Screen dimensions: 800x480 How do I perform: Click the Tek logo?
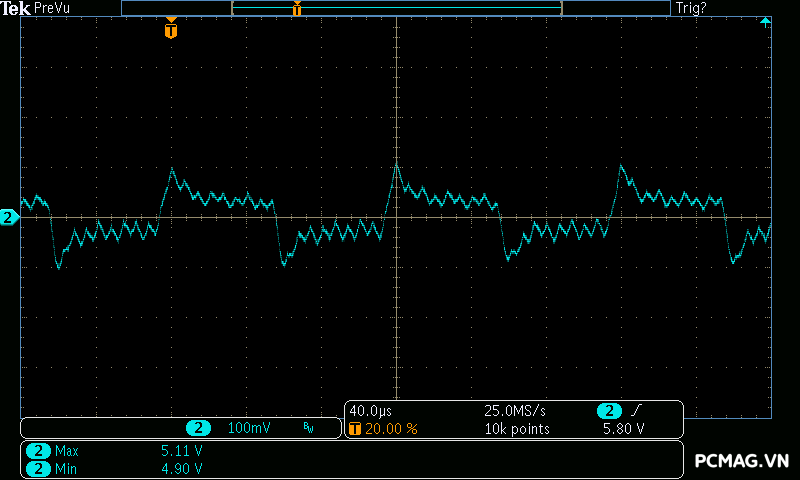click(16, 8)
